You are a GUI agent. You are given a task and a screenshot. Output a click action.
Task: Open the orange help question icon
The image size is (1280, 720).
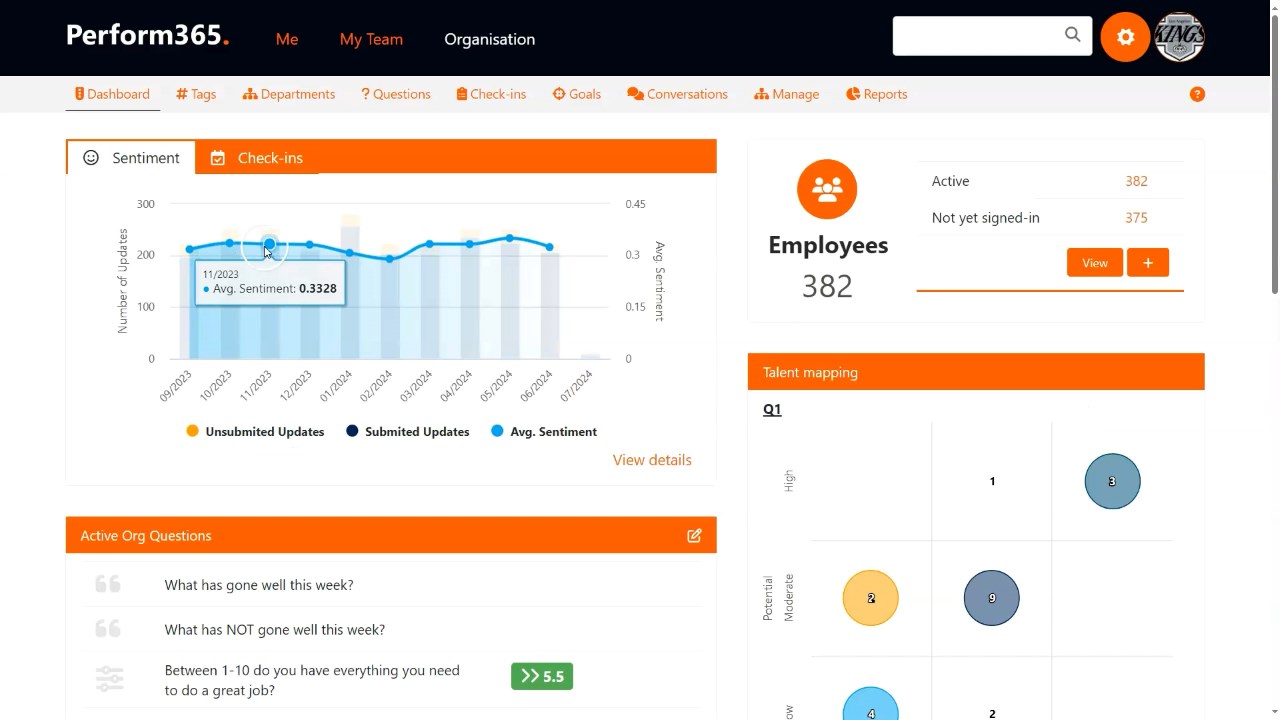tap(1197, 94)
